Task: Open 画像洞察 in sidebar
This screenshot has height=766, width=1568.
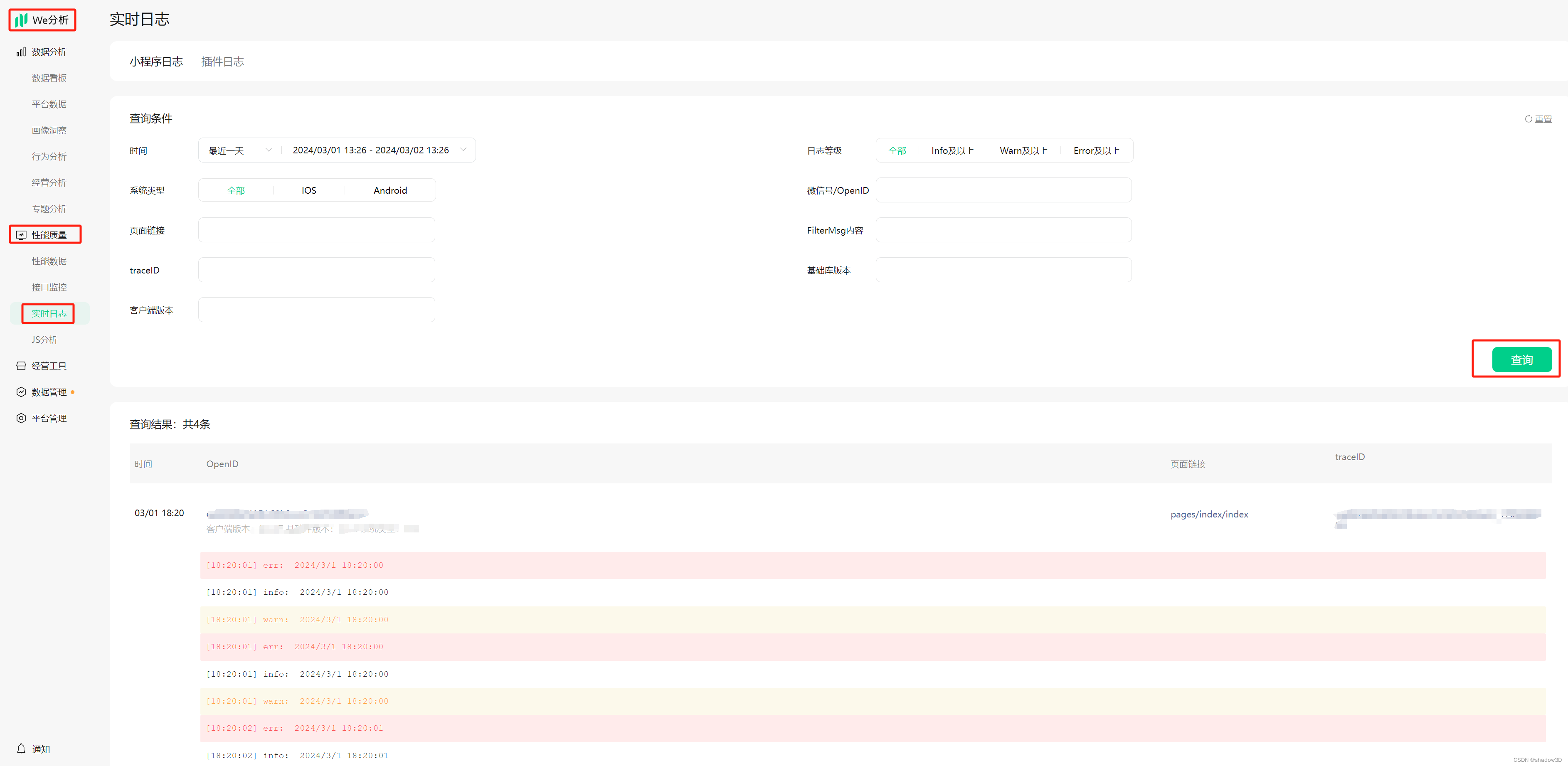Action: tap(49, 130)
